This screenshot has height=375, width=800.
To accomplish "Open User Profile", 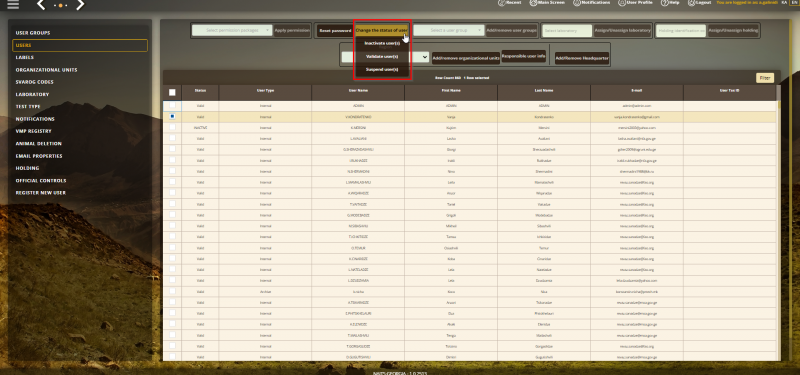I will 635,3.
